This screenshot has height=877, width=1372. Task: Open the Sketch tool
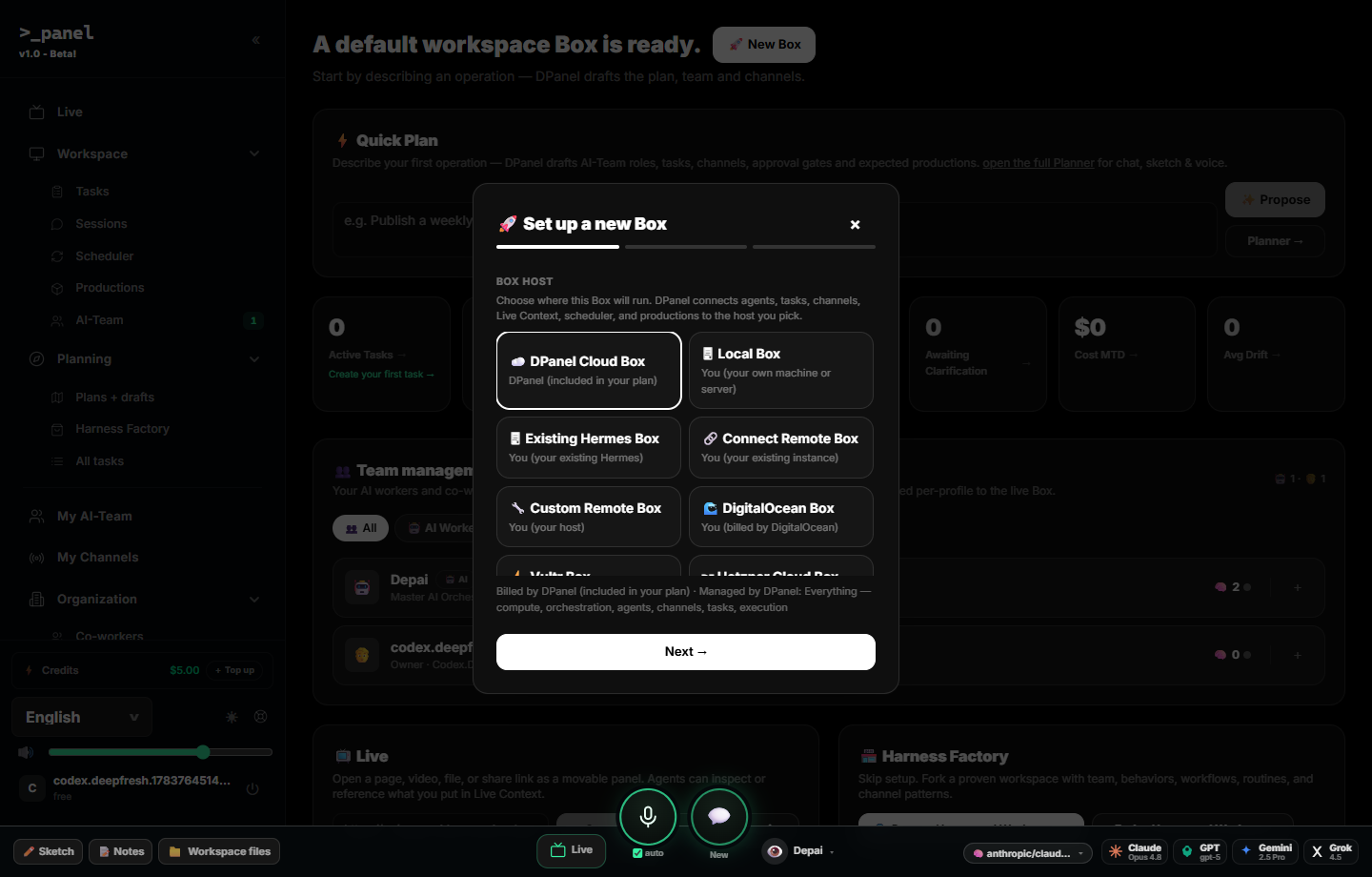(48, 851)
